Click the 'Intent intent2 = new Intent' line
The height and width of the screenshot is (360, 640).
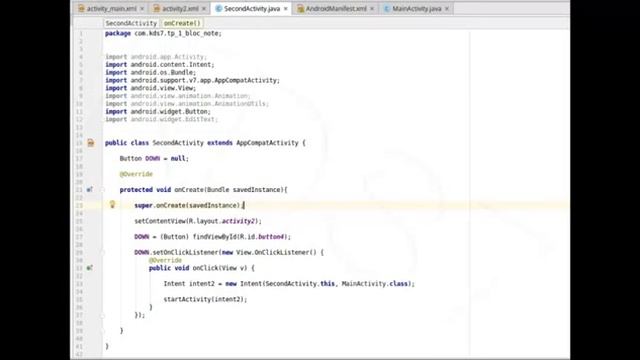tap(289, 284)
